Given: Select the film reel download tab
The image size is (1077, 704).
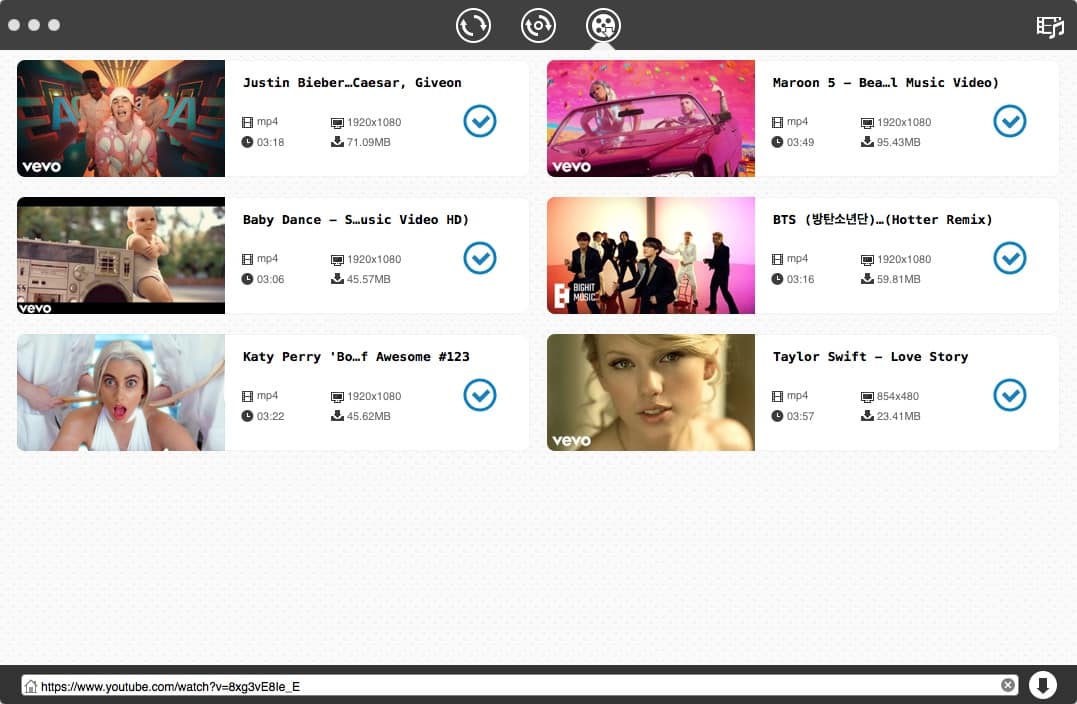Looking at the screenshot, I should [x=603, y=25].
